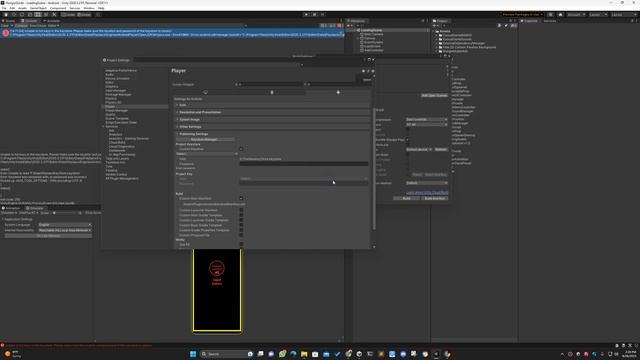Click the red error icon in console entry
This screenshot has width=640, height=360.
click(x=5, y=33)
